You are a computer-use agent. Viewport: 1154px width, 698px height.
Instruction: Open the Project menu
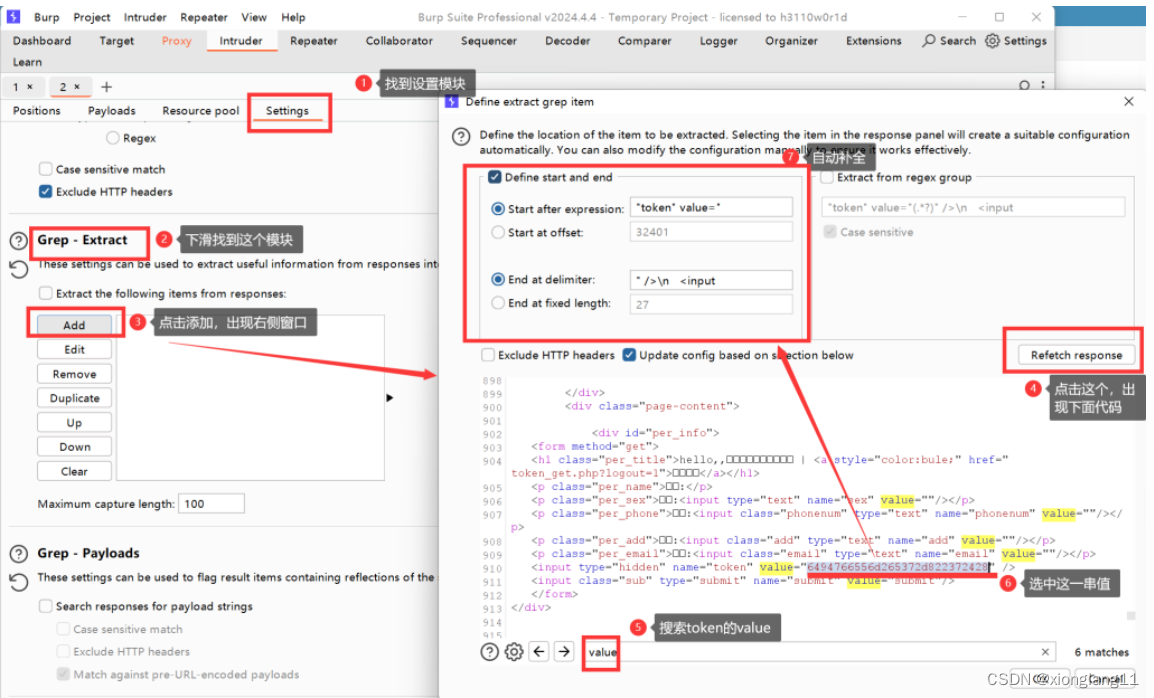point(92,17)
